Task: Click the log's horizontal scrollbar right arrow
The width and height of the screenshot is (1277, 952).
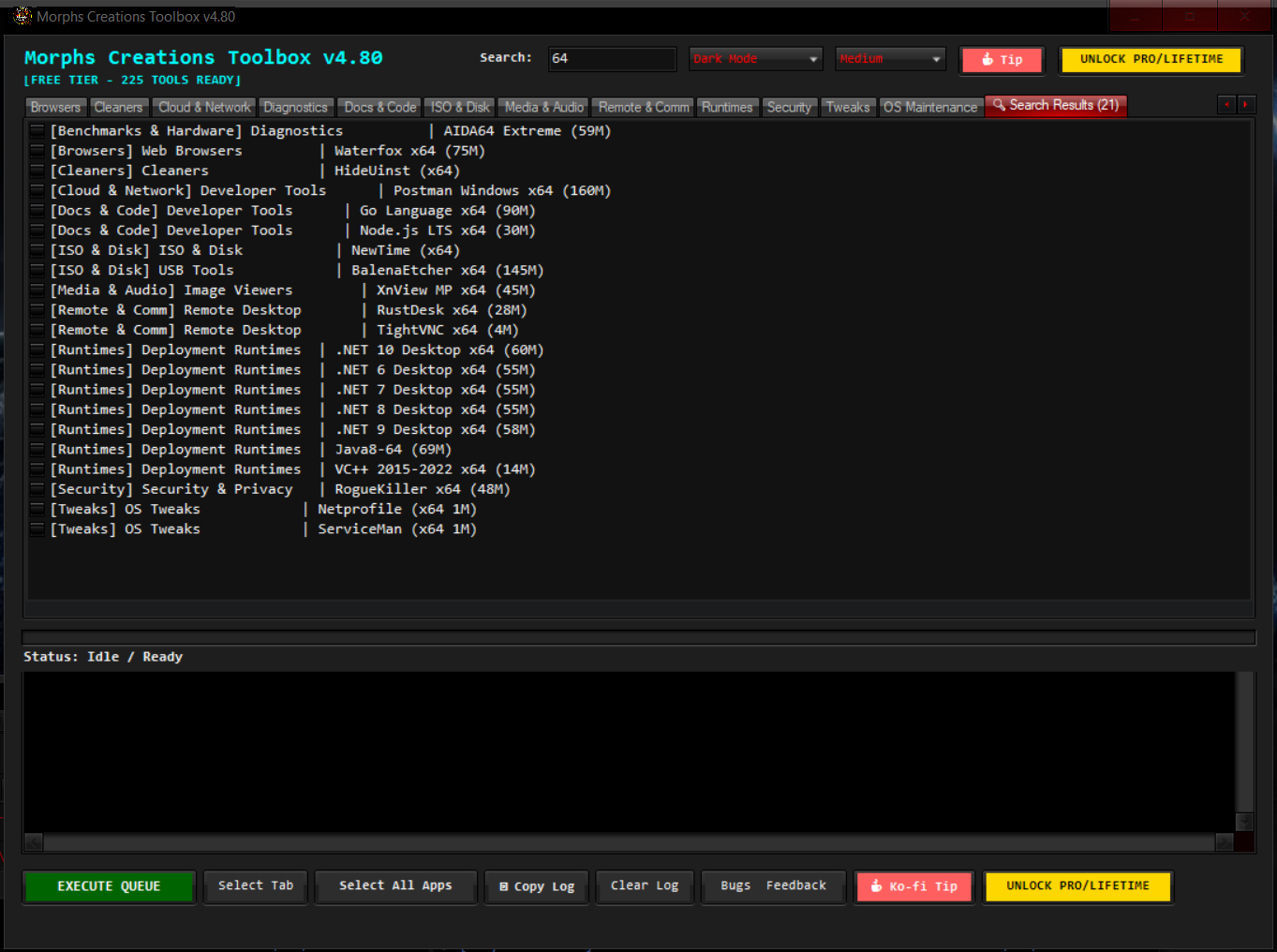Action: point(1225,841)
